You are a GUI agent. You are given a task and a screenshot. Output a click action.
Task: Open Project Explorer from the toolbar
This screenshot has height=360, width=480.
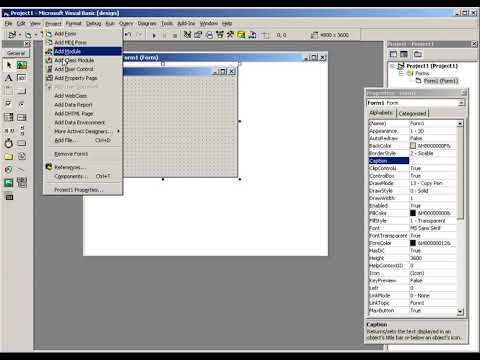coord(187,35)
